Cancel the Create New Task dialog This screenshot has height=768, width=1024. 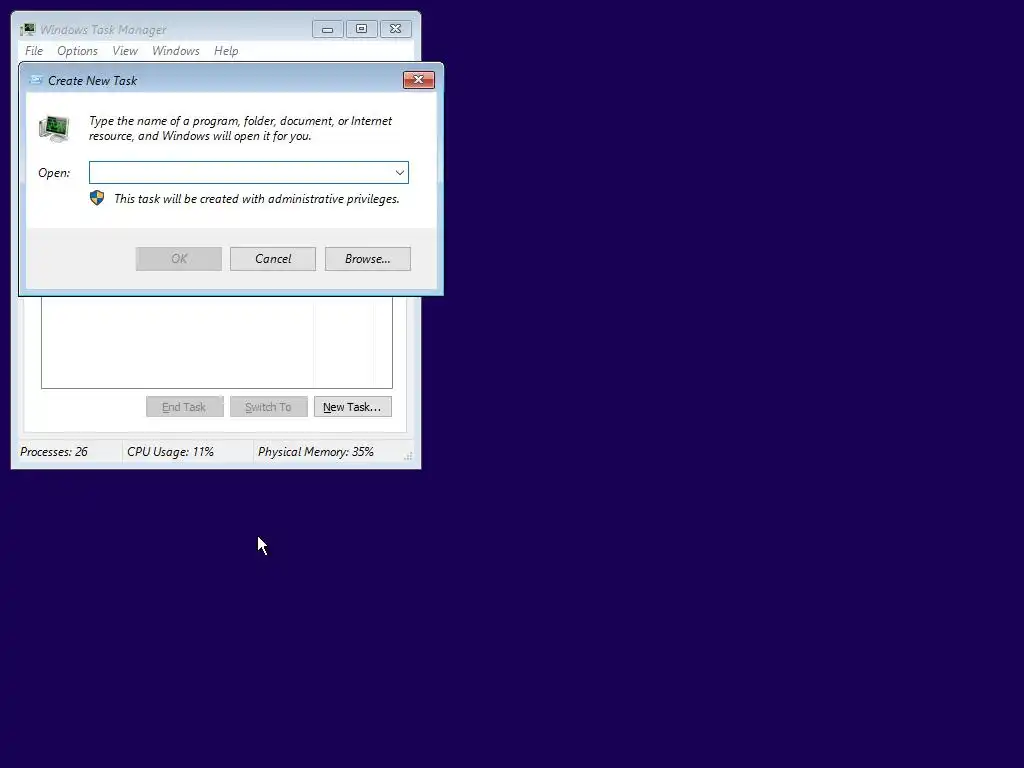[273, 259]
